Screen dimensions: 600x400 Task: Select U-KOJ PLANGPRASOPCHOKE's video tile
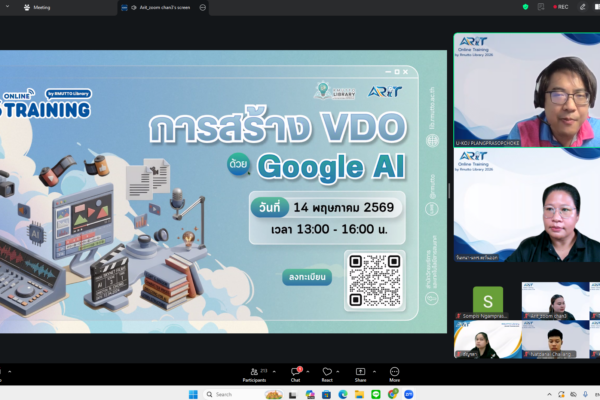point(527,90)
